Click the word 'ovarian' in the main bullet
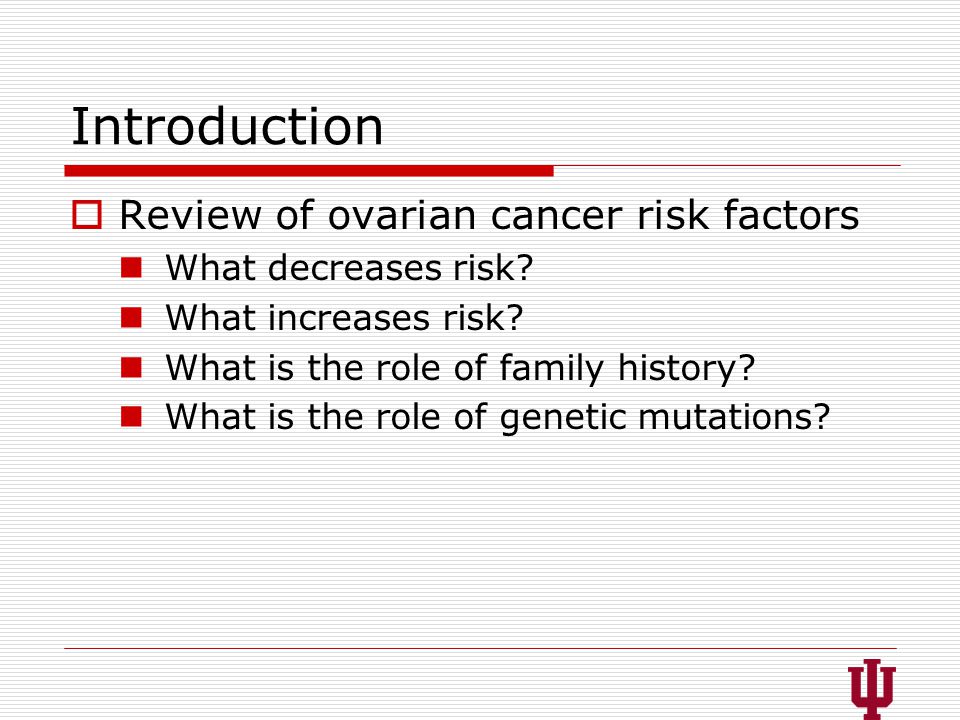960x720 pixels. point(402,216)
